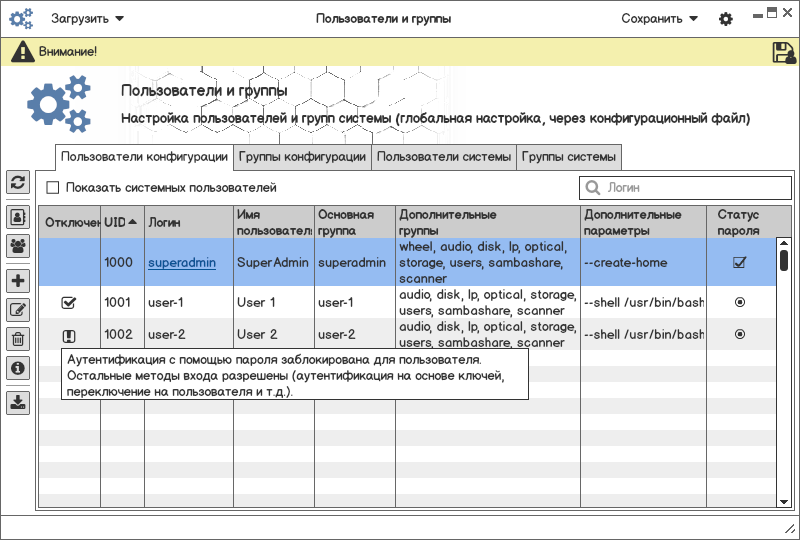800x540 pixels.
Task: Click the info icon in the sidebar
Action: pos(18,368)
